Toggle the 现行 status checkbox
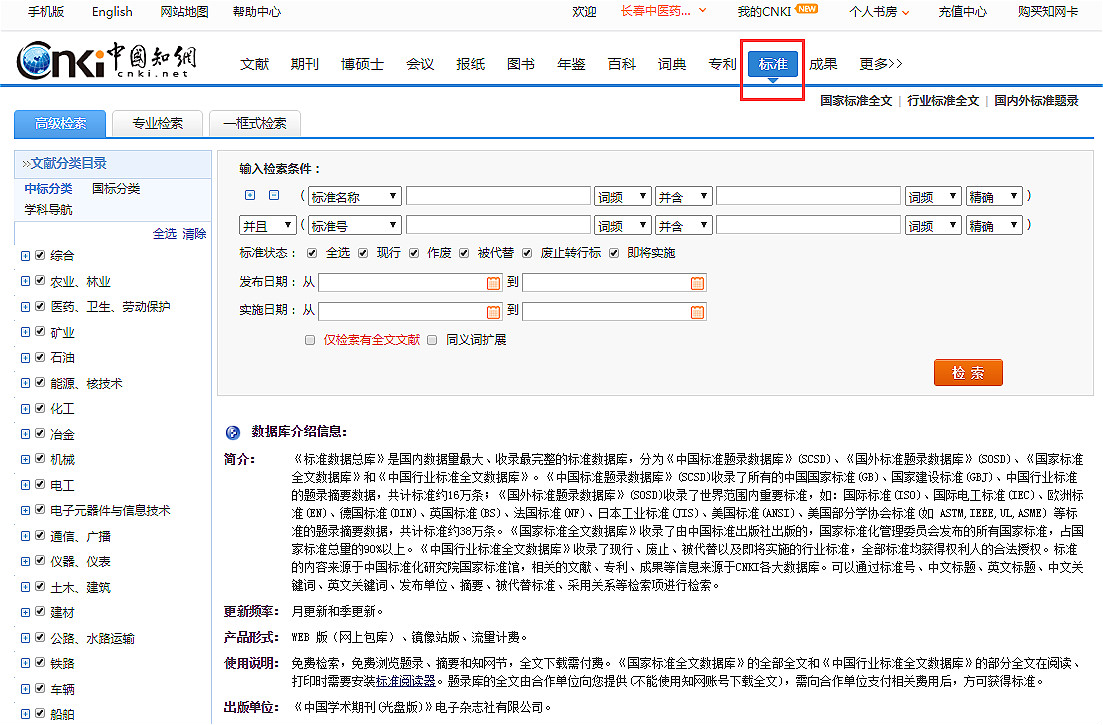Screen dimensions: 1103x725 tap(363, 253)
